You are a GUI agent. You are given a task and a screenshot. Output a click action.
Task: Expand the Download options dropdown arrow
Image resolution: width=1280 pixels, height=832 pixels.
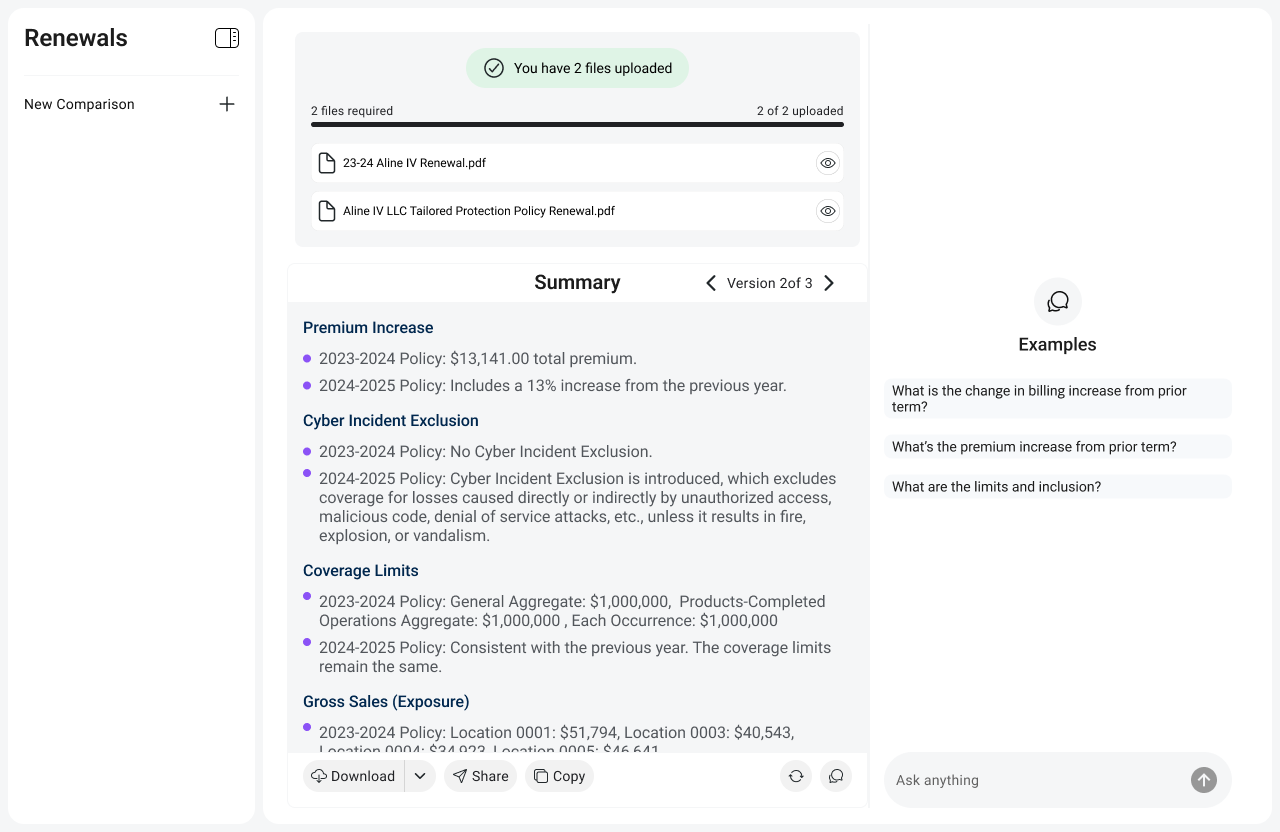tap(420, 776)
